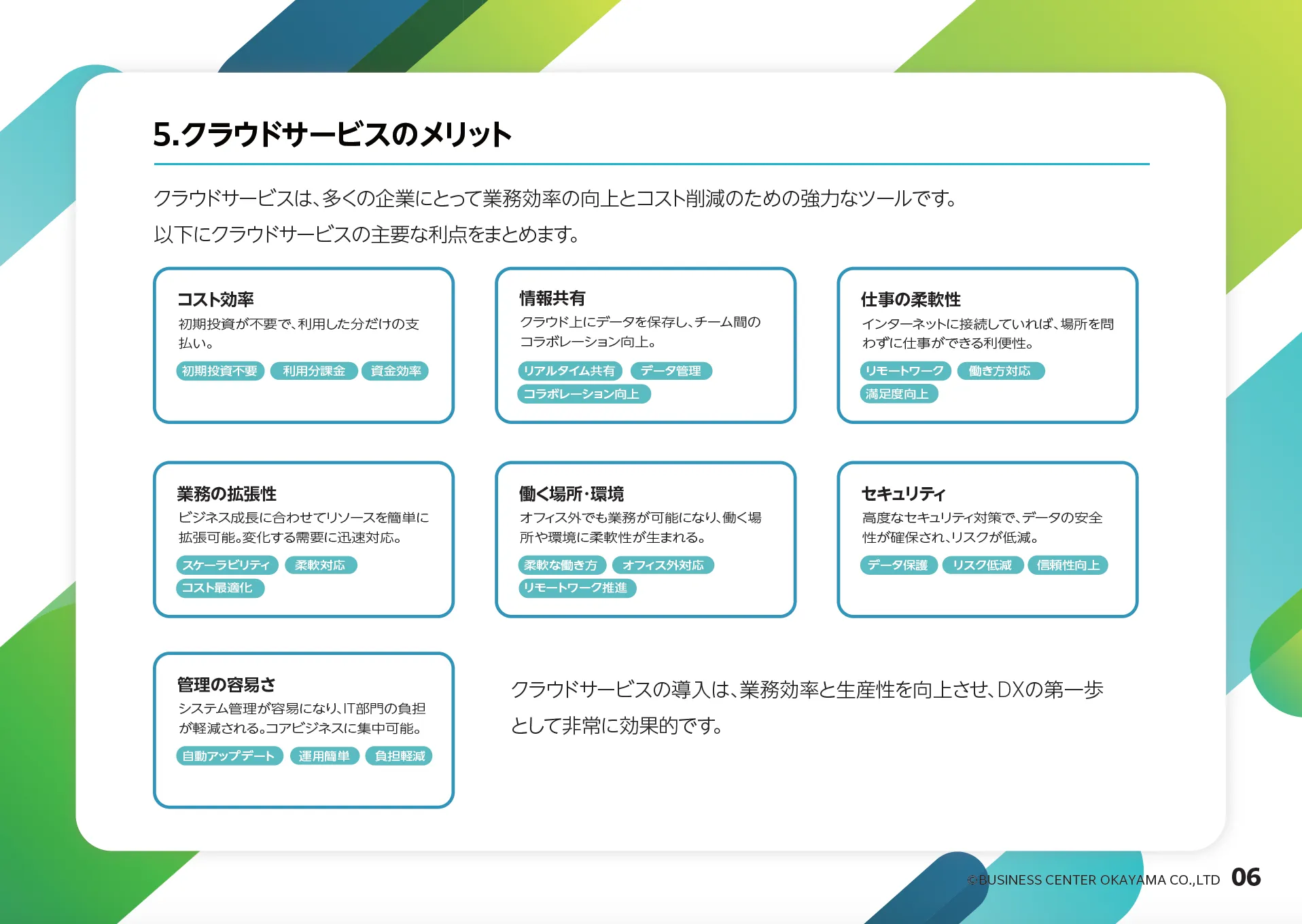Click the 運用簡単 tag

pyautogui.click(x=324, y=756)
